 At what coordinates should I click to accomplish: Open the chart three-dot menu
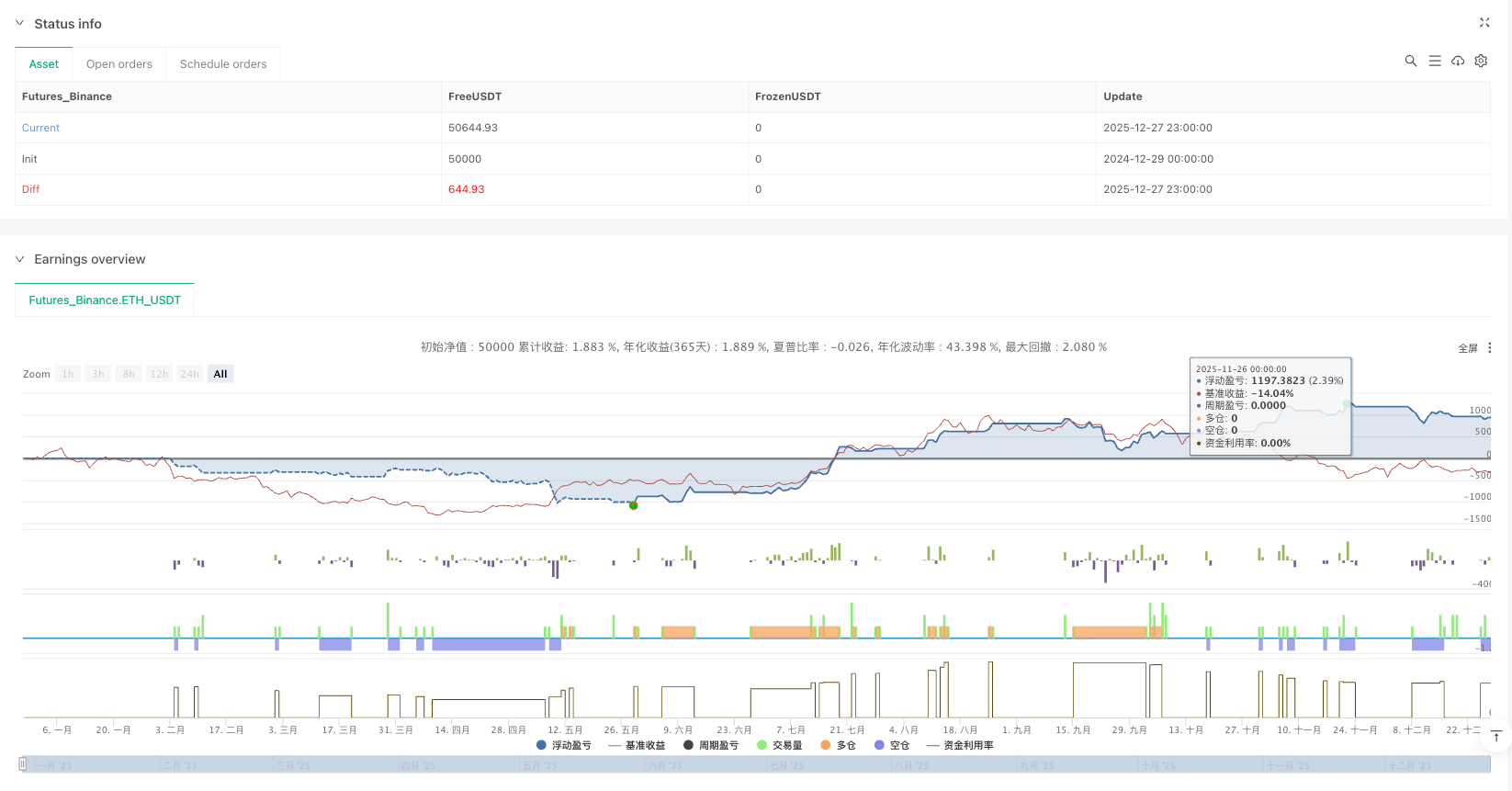1490,348
